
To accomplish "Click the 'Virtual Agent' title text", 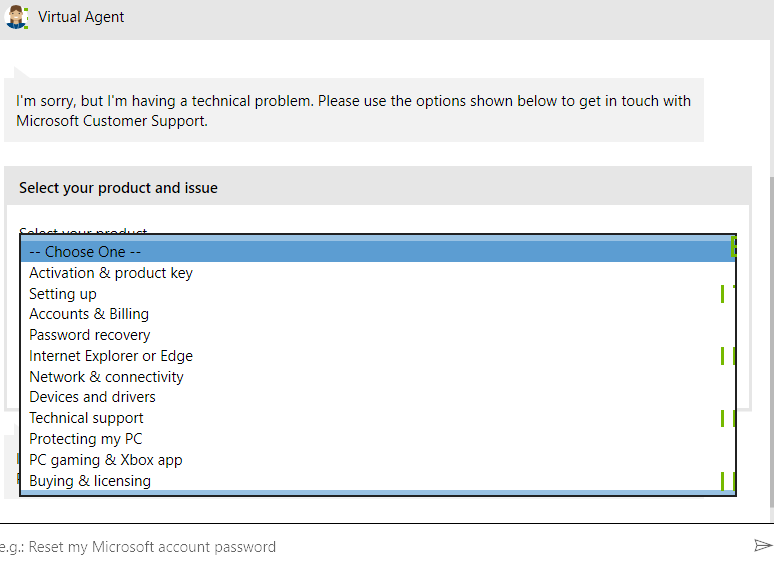I will (x=81, y=17).
